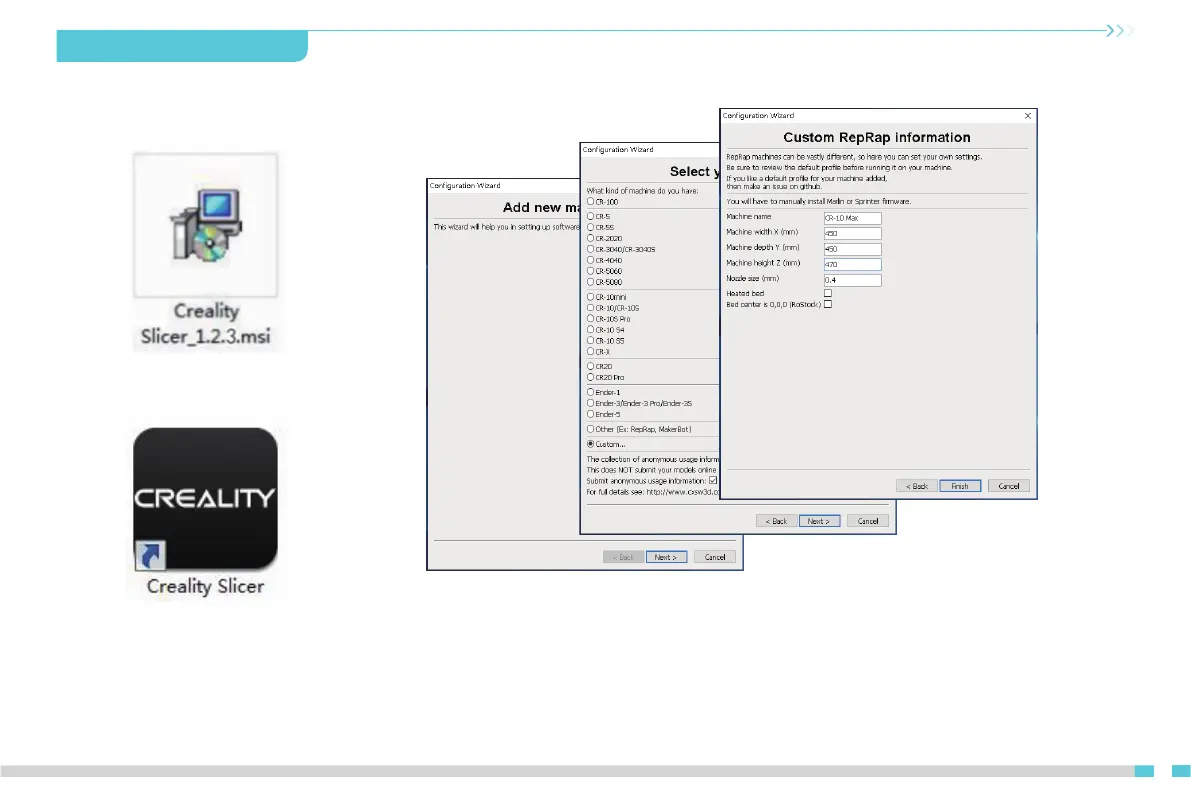The height and width of the screenshot is (794, 1191).
Task: Select the CR-10 S4 radio button
Action: click(x=590, y=330)
